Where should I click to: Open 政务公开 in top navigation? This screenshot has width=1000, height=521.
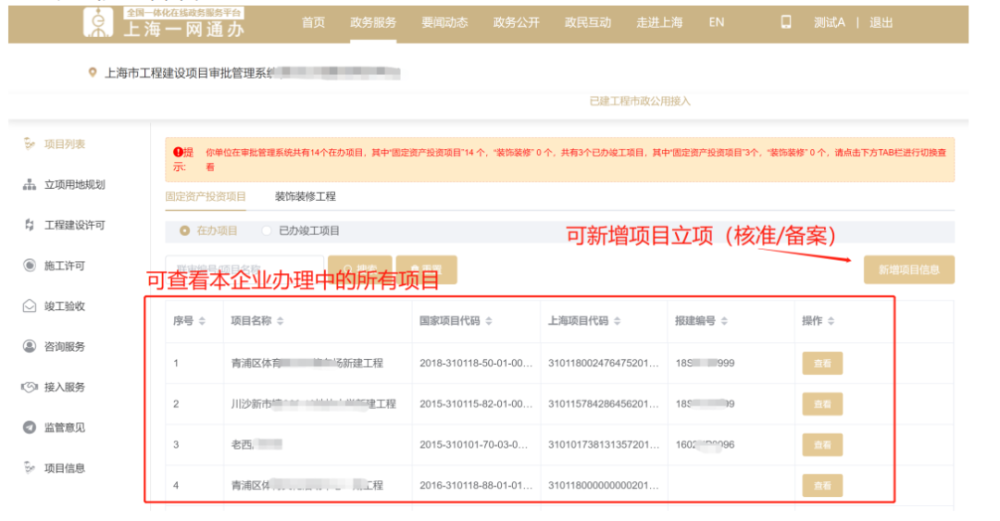coord(516,22)
